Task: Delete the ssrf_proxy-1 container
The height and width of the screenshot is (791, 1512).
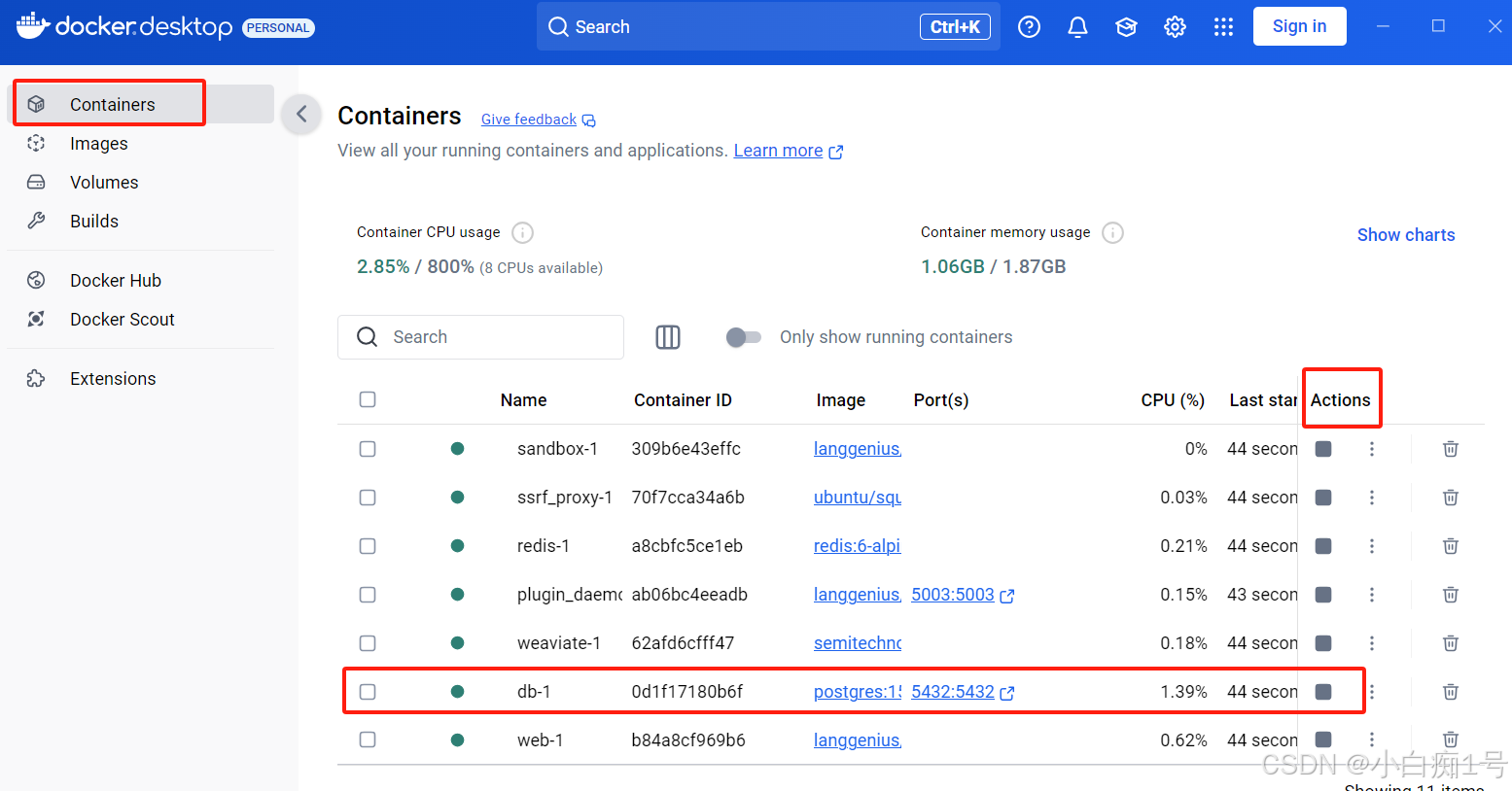Action: [x=1451, y=498]
